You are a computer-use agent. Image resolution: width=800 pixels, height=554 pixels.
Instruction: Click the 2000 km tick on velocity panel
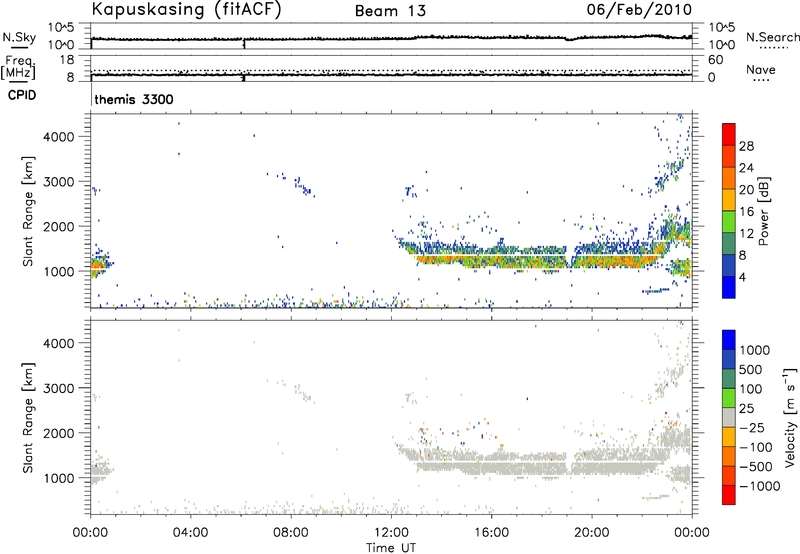coord(59,433)
